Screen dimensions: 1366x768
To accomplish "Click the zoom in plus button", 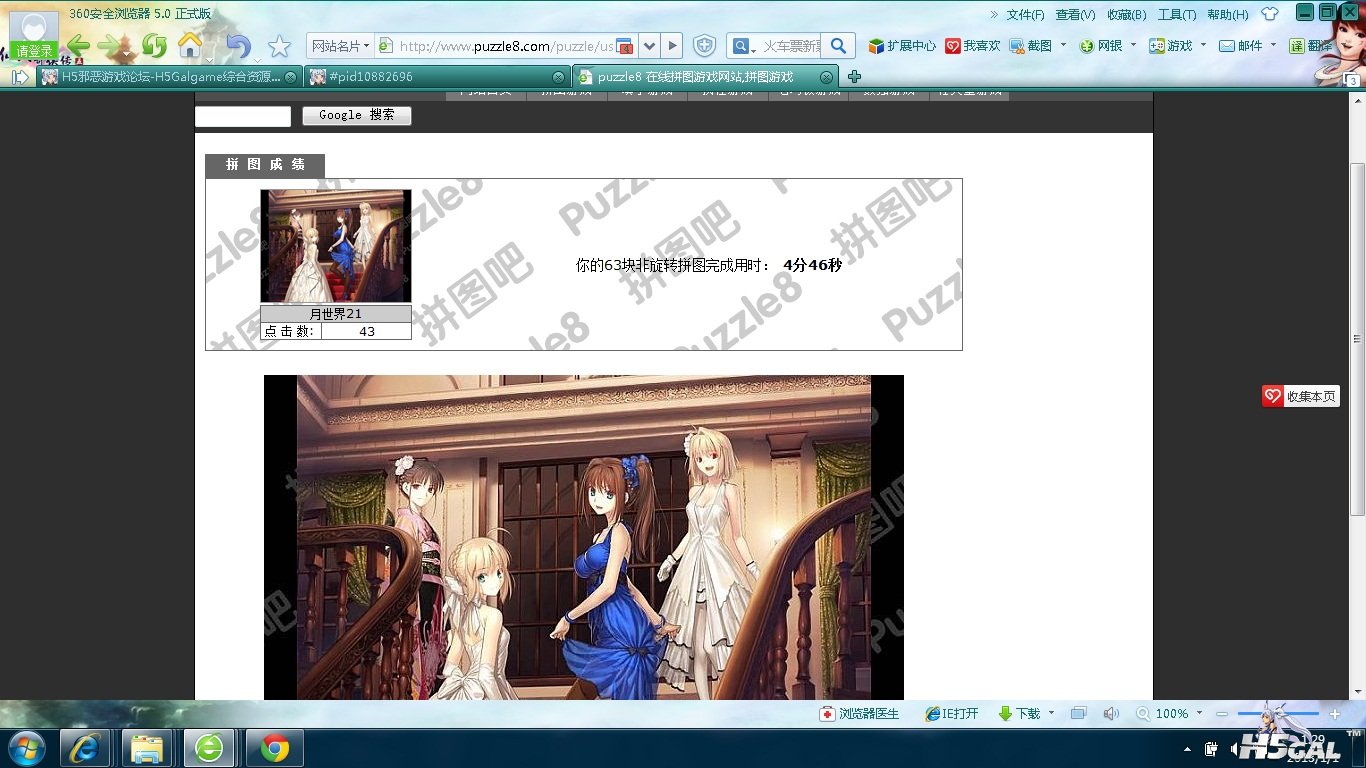I will tap(1335, 714).
